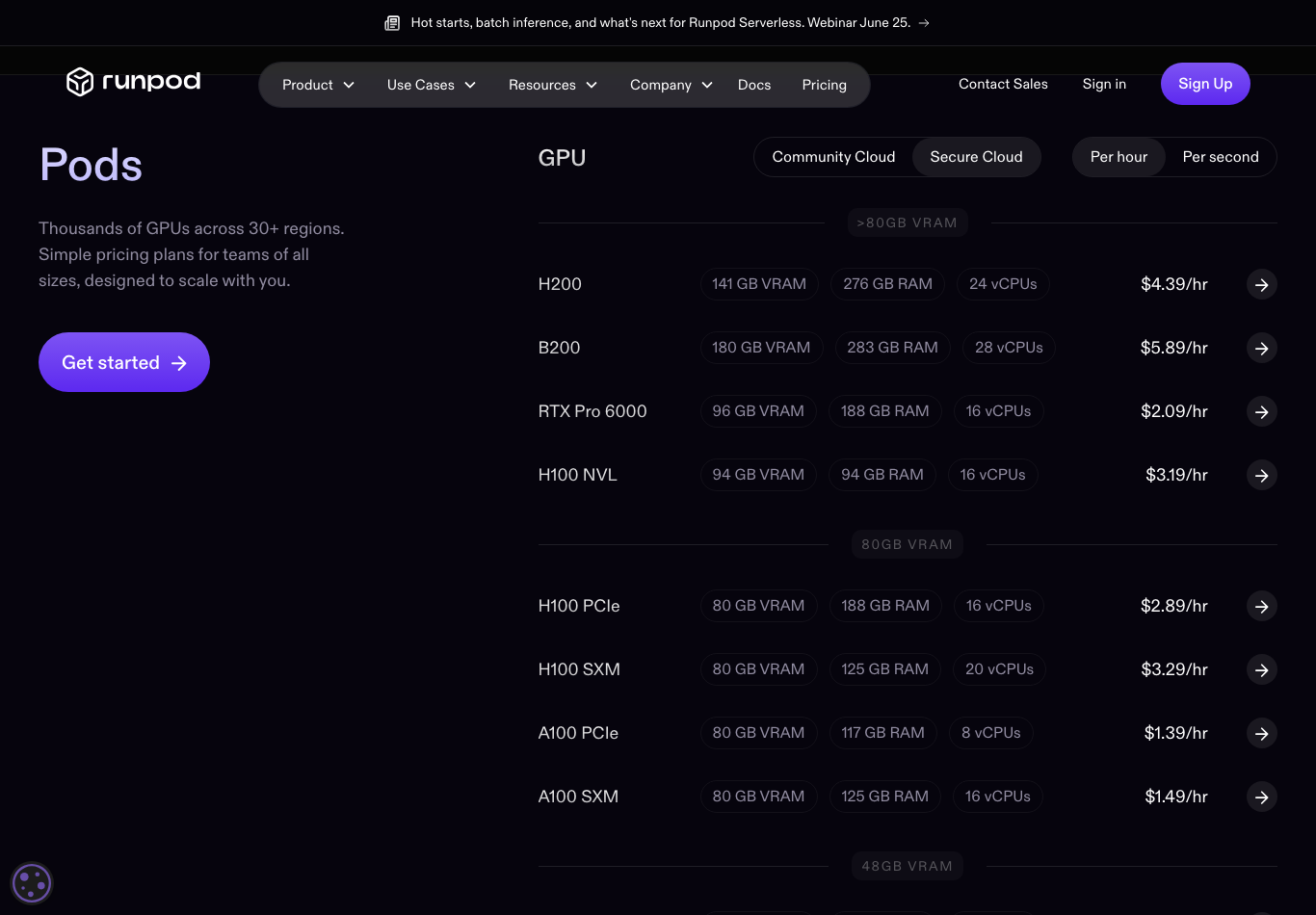
Task: Click the arrow after the webinar announcement
Action: coord(924,23)
